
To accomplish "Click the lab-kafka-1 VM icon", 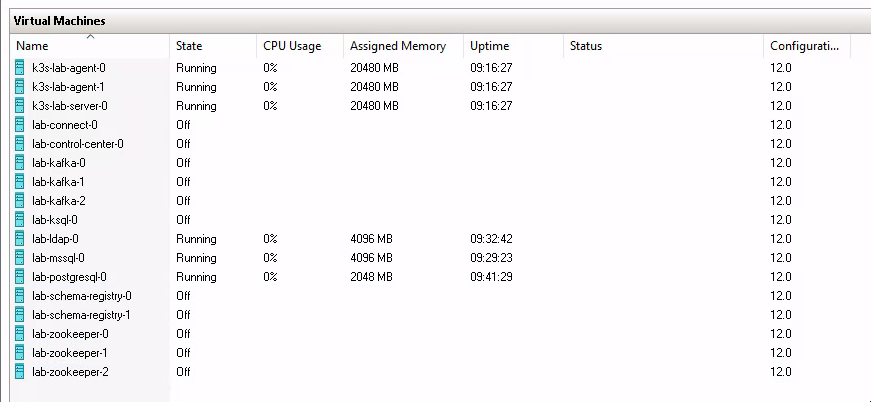I will coord(20,182).
